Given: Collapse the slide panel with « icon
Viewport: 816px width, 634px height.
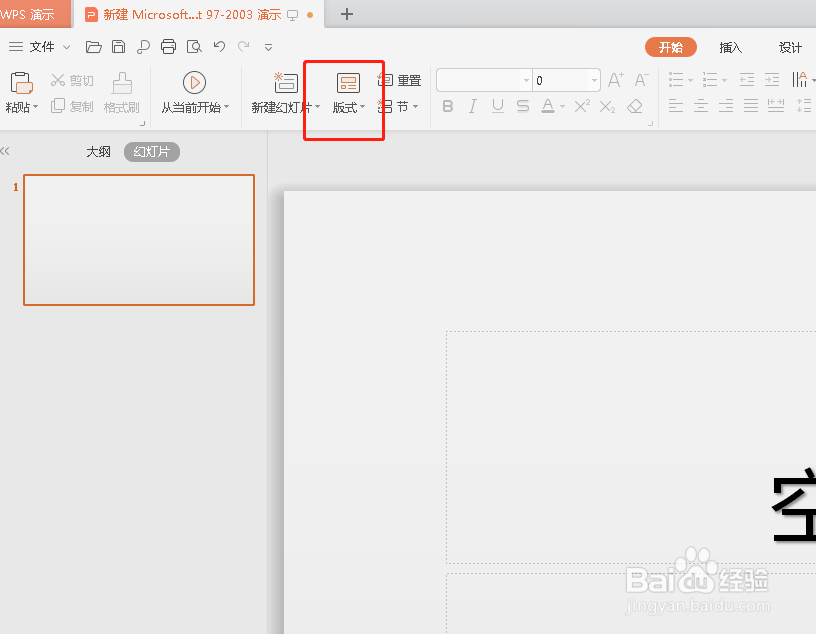Looking at the screenshot, I should (x=5, y=151).
